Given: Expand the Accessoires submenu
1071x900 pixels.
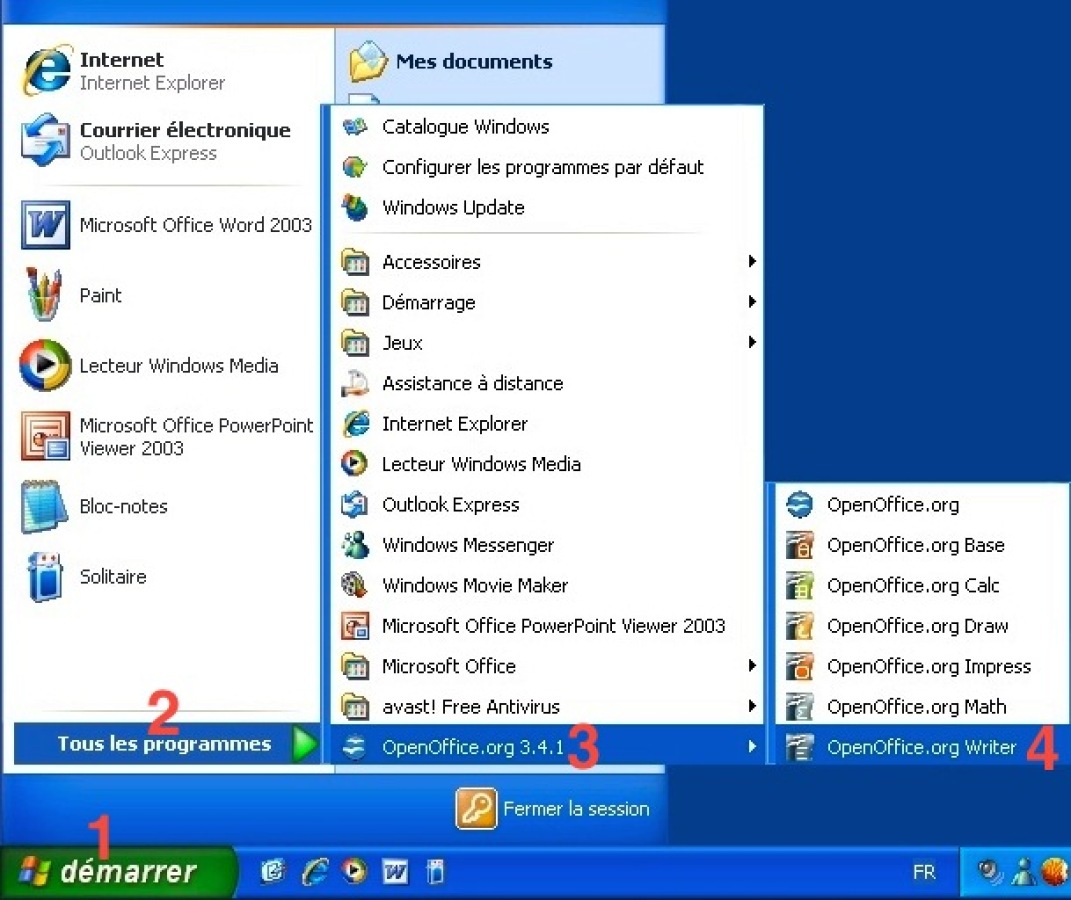Looking at the screenshot, I should coord(546,262).
